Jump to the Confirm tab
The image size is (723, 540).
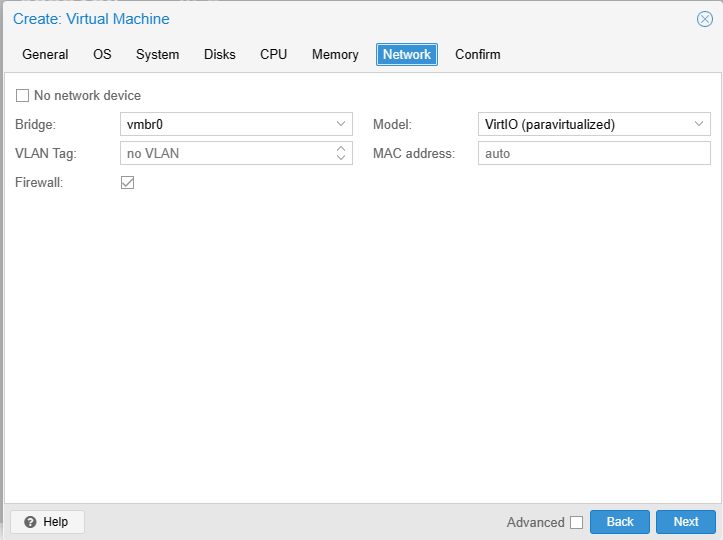(478, 54)
